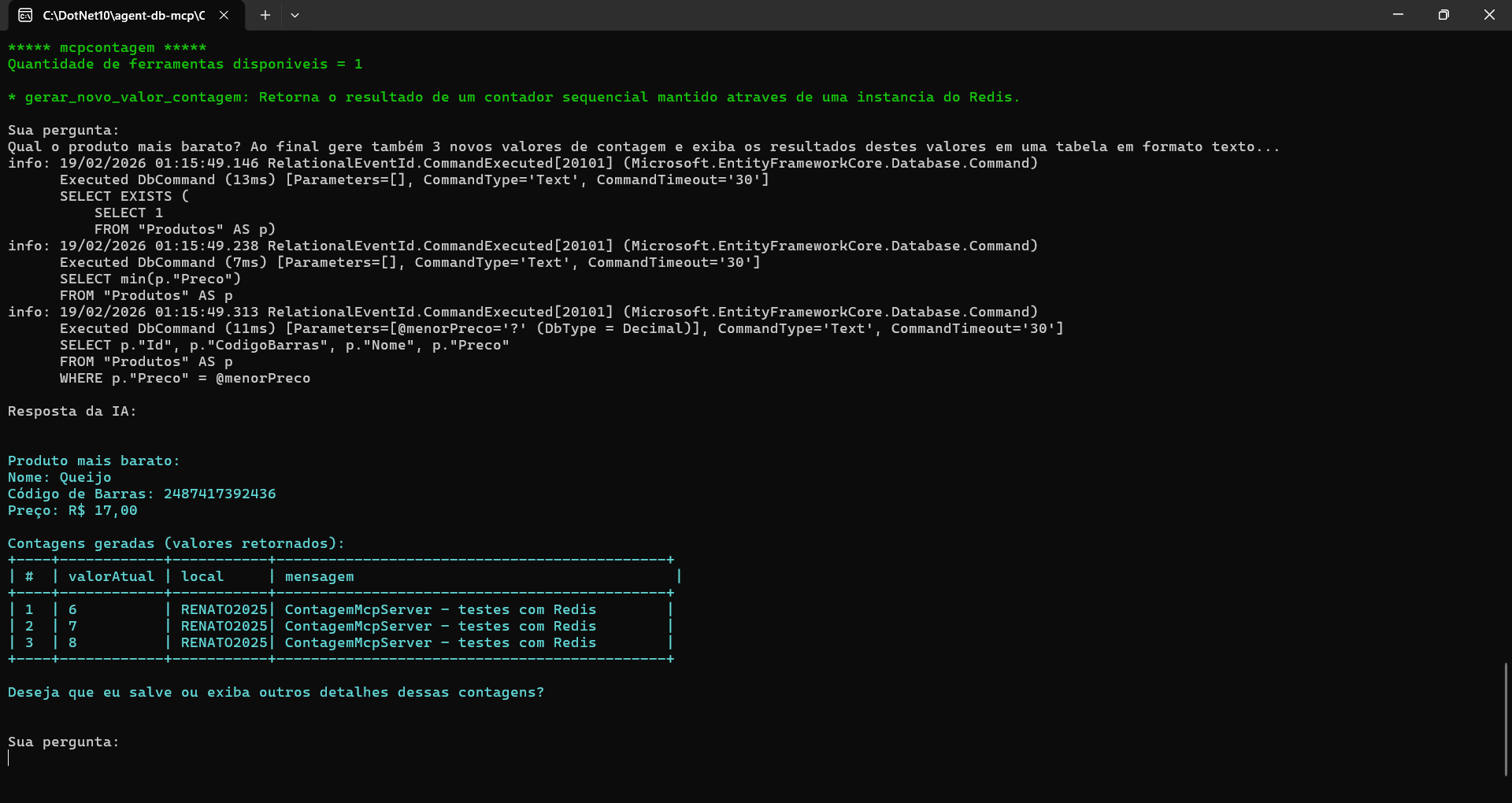Click the log timestamp 01:15:49.146

(x=206, y=163)
